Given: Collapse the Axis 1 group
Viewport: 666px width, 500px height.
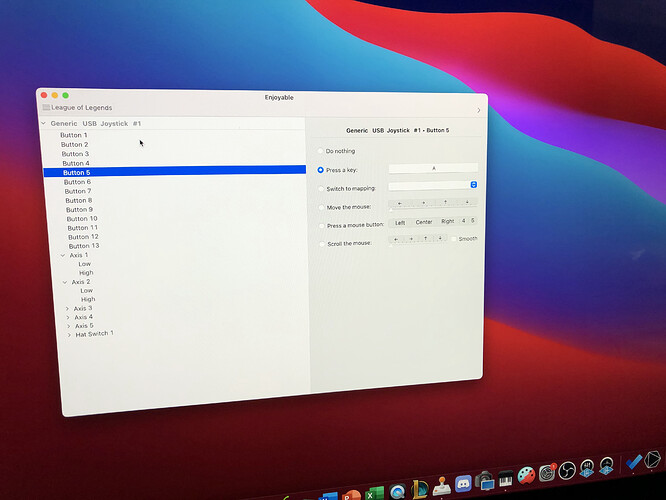Looking at the screenshot, I should point(63,255).
